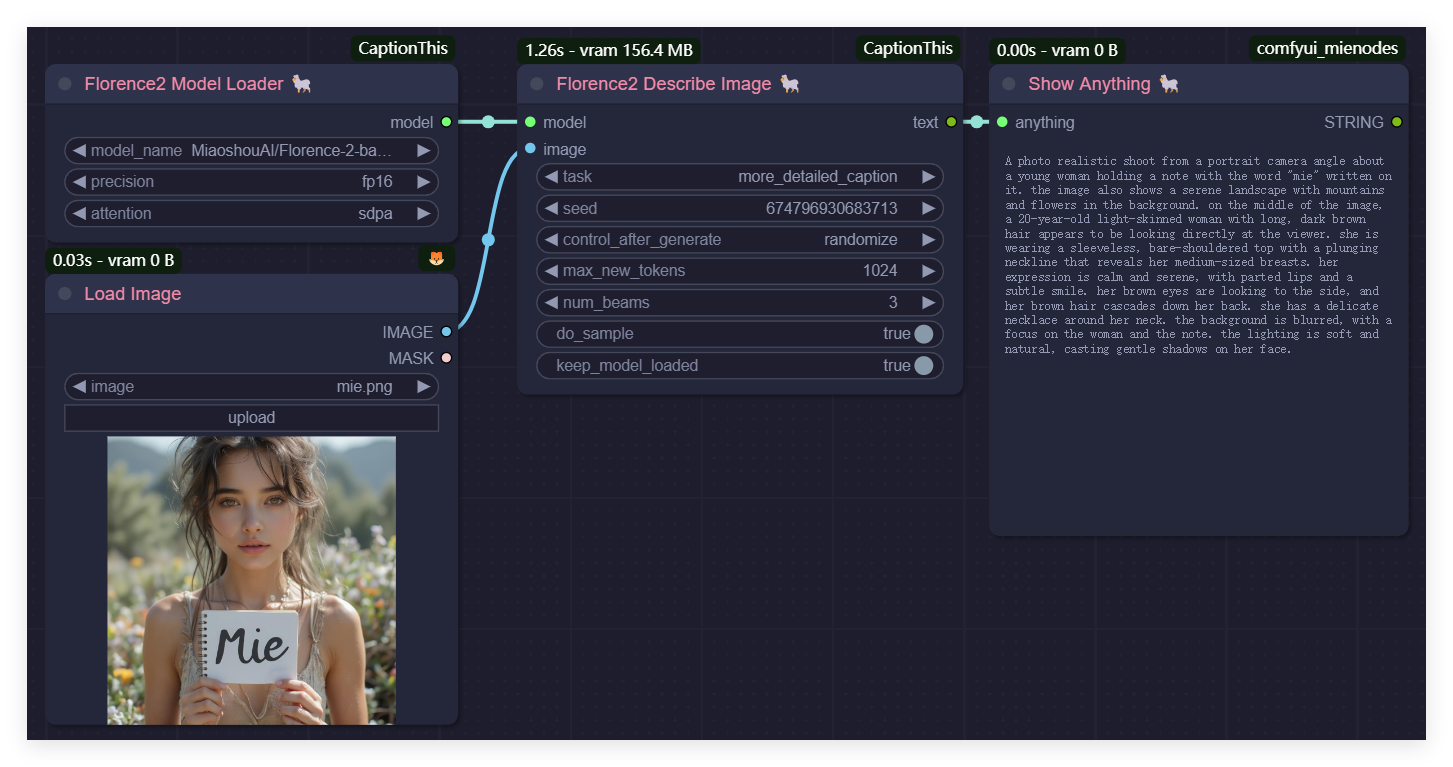Collapse the Show Anything node dot
Screen dimensions: 1453x767
[1009, 84]
